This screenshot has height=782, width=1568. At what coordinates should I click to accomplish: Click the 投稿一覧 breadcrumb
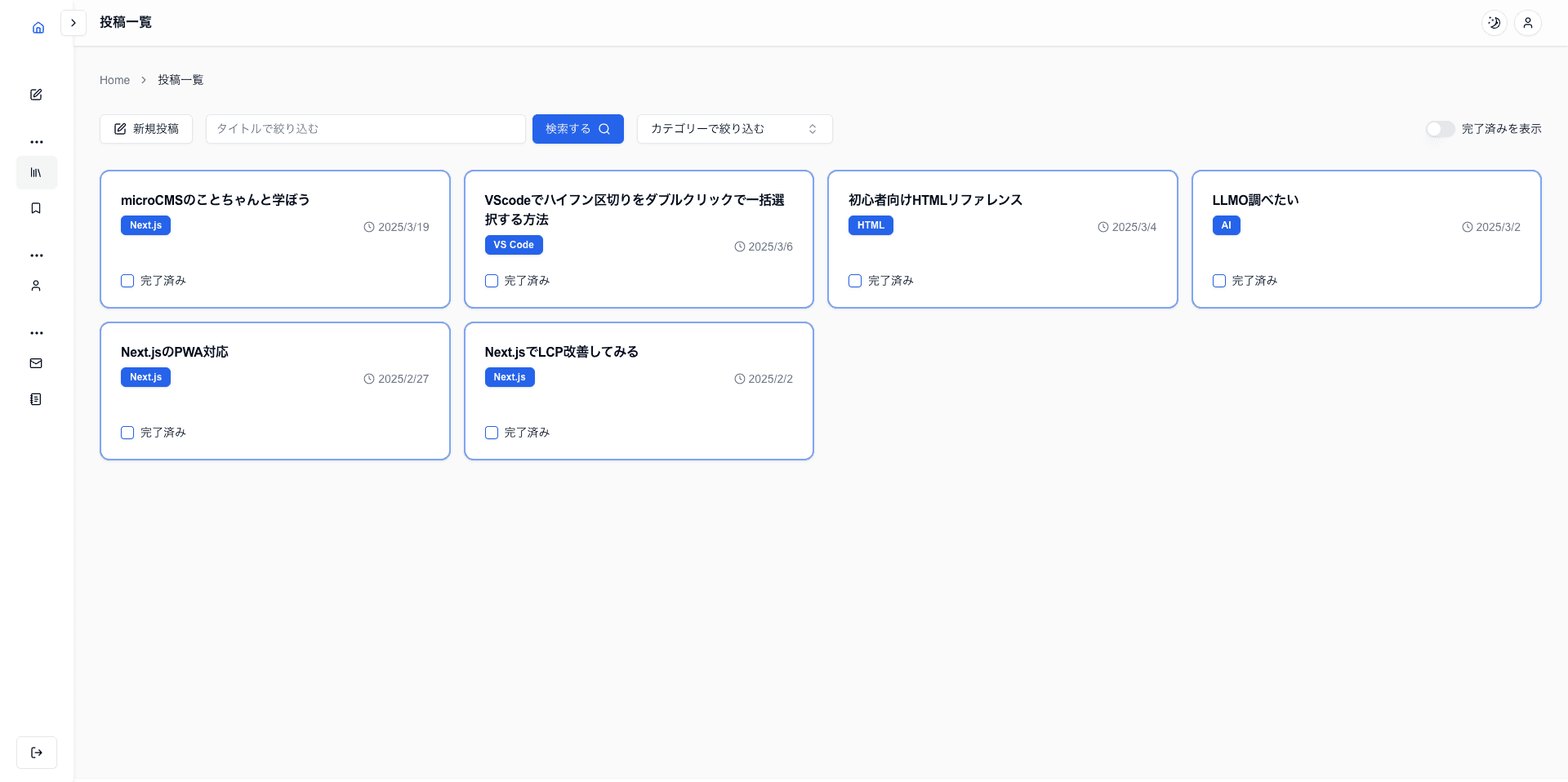[x=180, y=80]
